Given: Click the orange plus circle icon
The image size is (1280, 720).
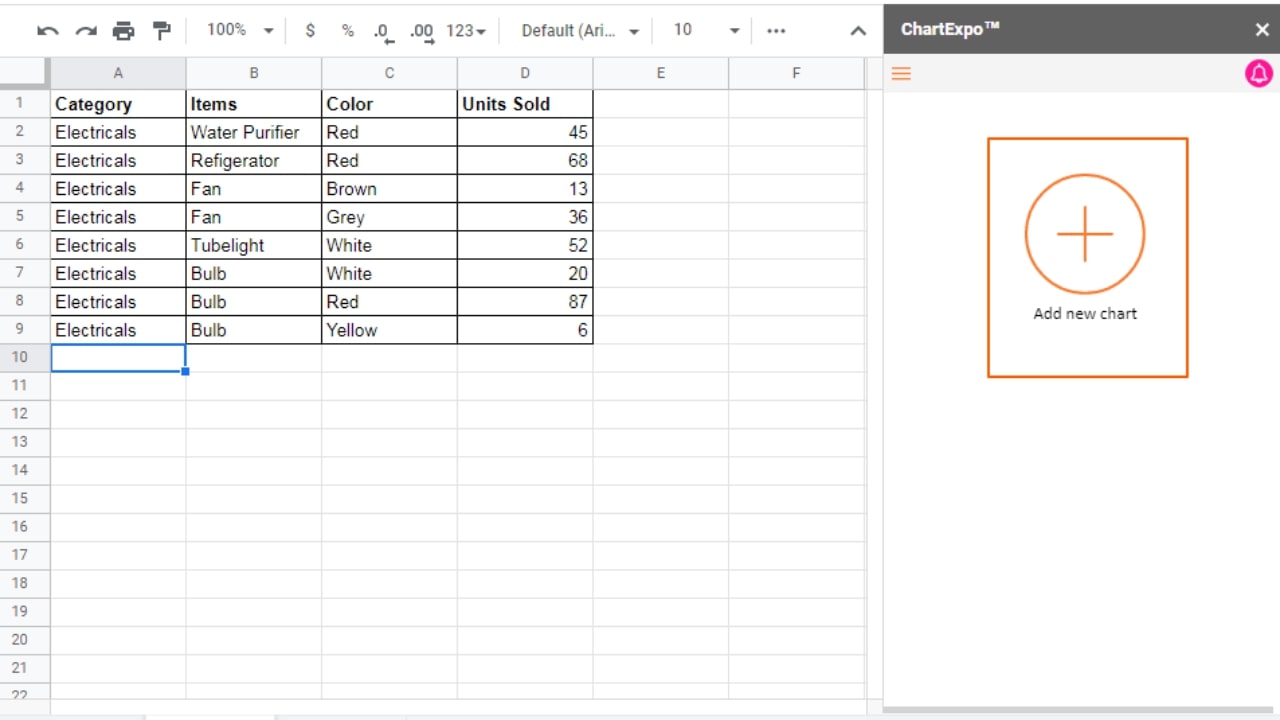Looking at the screenshot, I should tap(1085, 234).
